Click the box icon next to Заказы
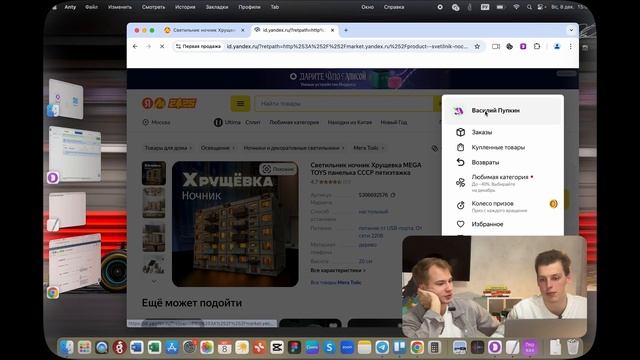The image size is (640, 360). tap(460, 132)
